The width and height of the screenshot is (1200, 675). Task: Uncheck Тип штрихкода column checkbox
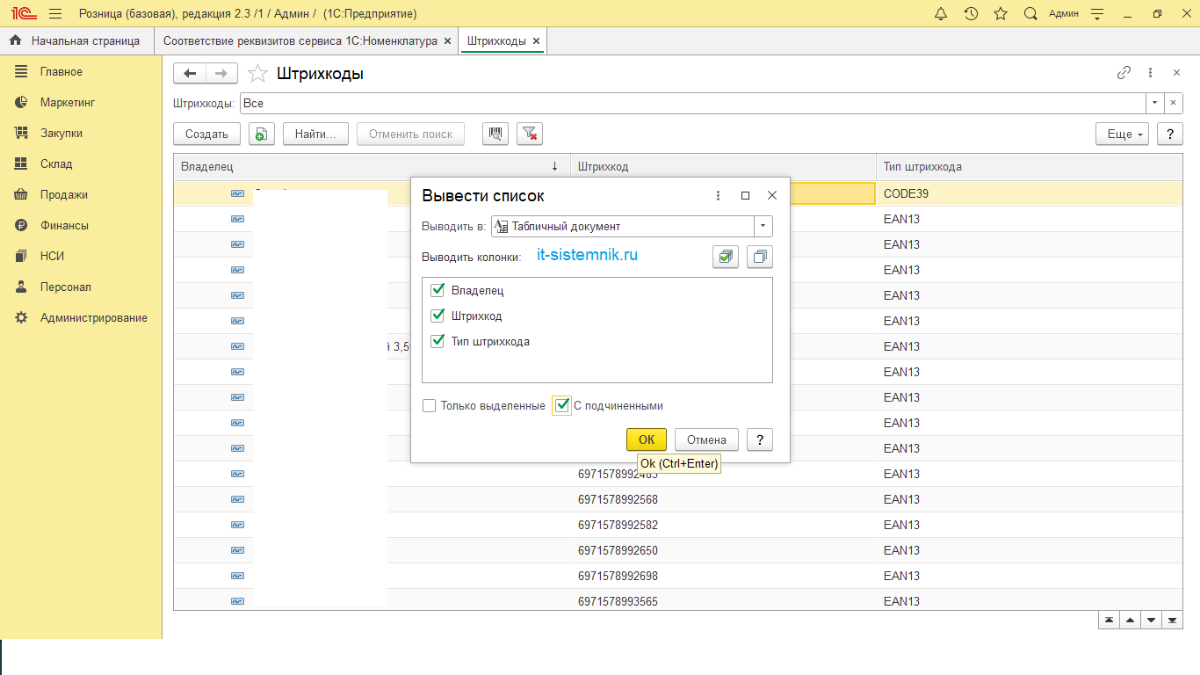point(437,341)
